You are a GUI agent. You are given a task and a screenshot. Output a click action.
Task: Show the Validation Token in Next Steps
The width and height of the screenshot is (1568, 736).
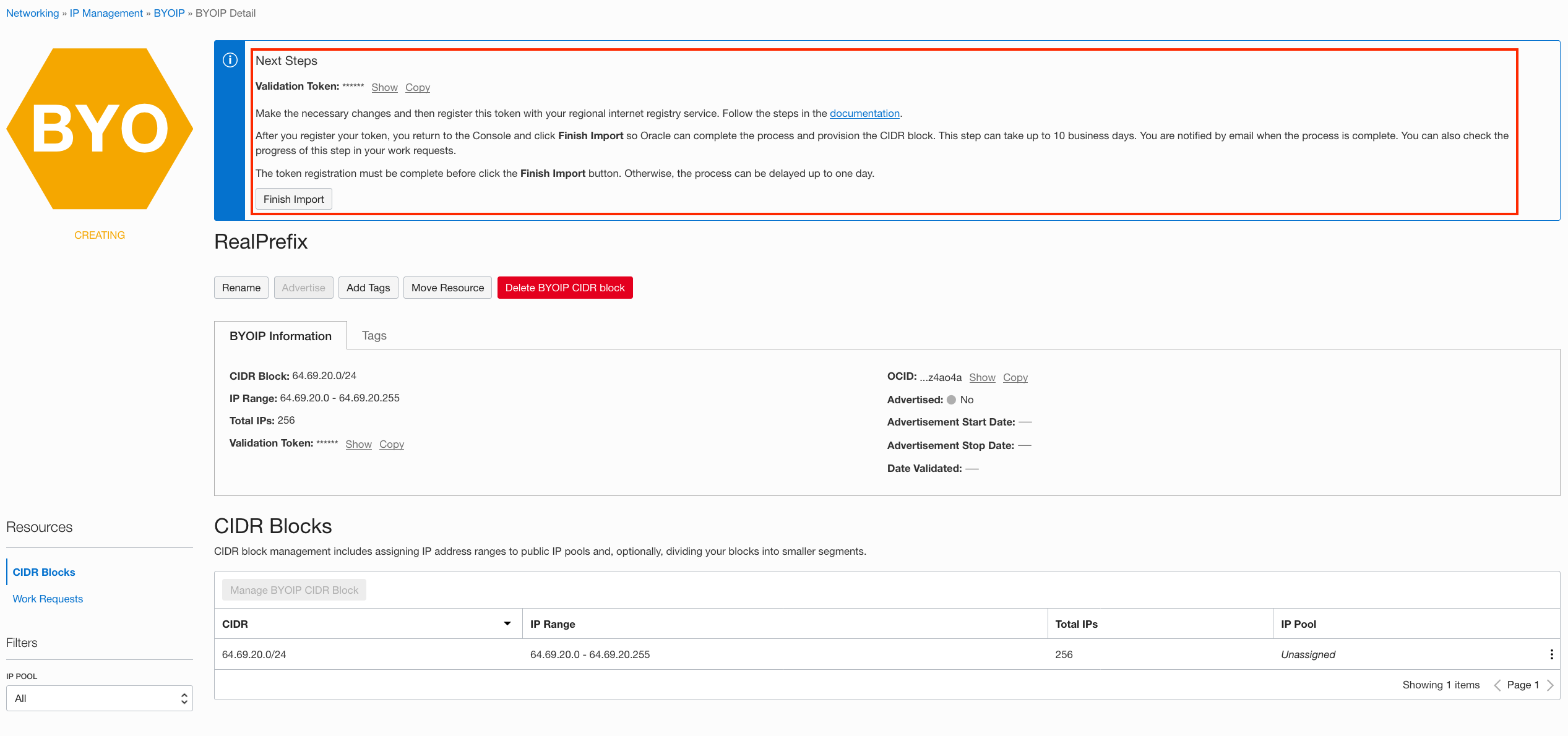[x=384, y=87]
